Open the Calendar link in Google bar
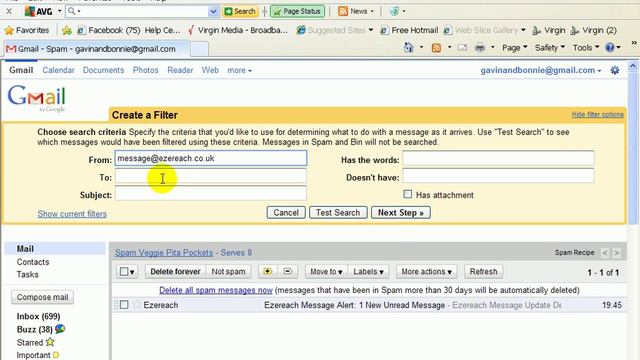Image resolution: width=640 pixels, height=360 pixels. coord(58,70)
